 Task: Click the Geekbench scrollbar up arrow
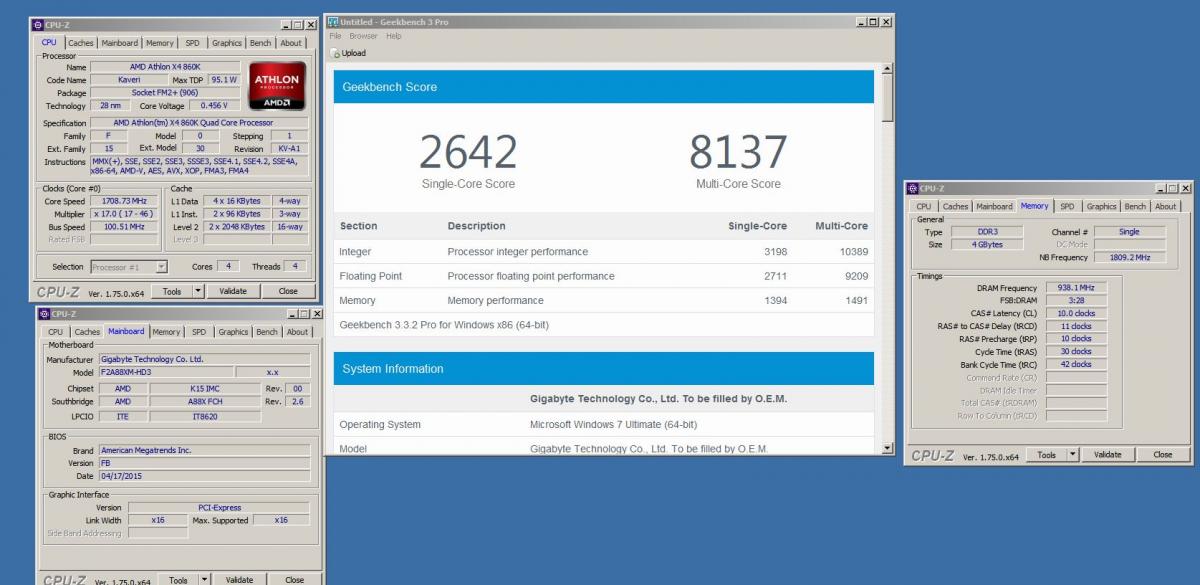(x=887, y=69)
